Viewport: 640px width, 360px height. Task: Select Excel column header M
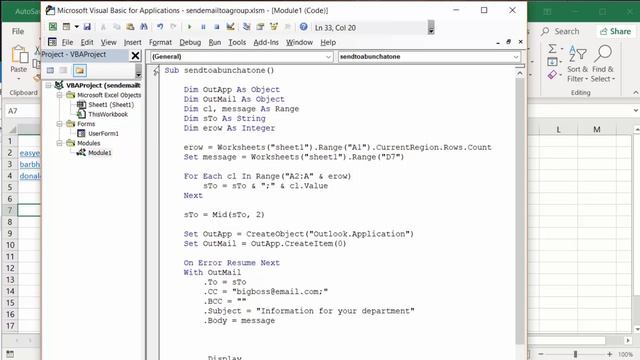coord(597,130)
